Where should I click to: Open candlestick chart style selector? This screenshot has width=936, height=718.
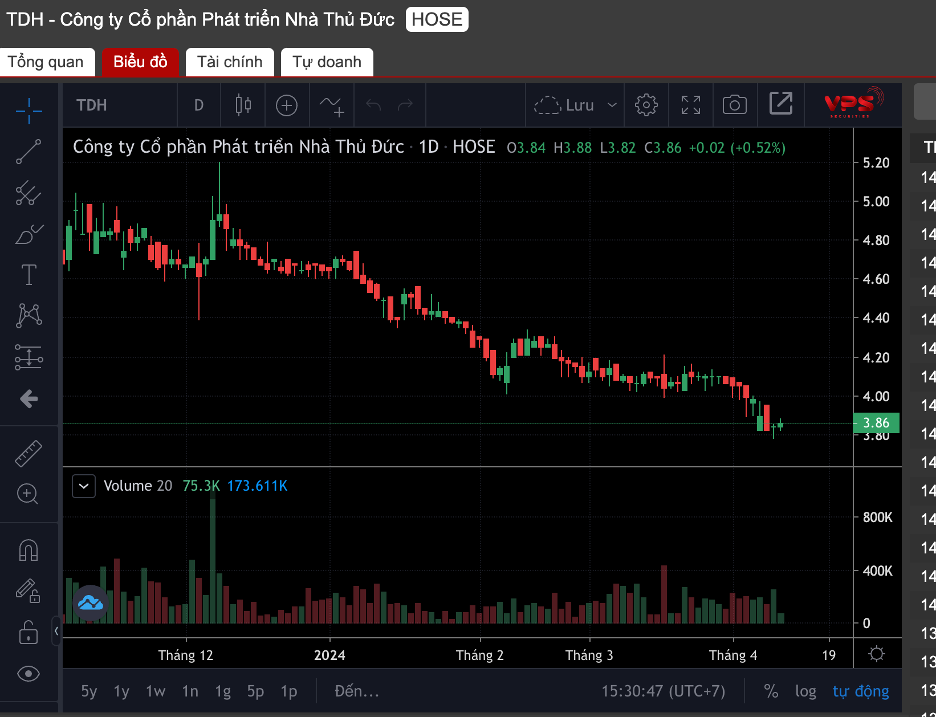[244, 105]
